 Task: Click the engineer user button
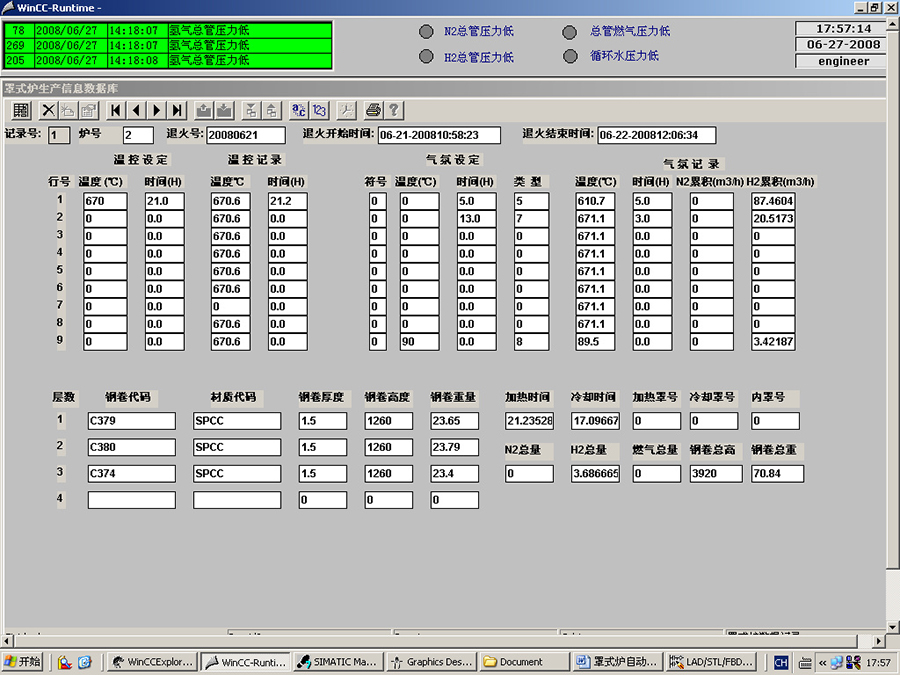coord(843,61)
